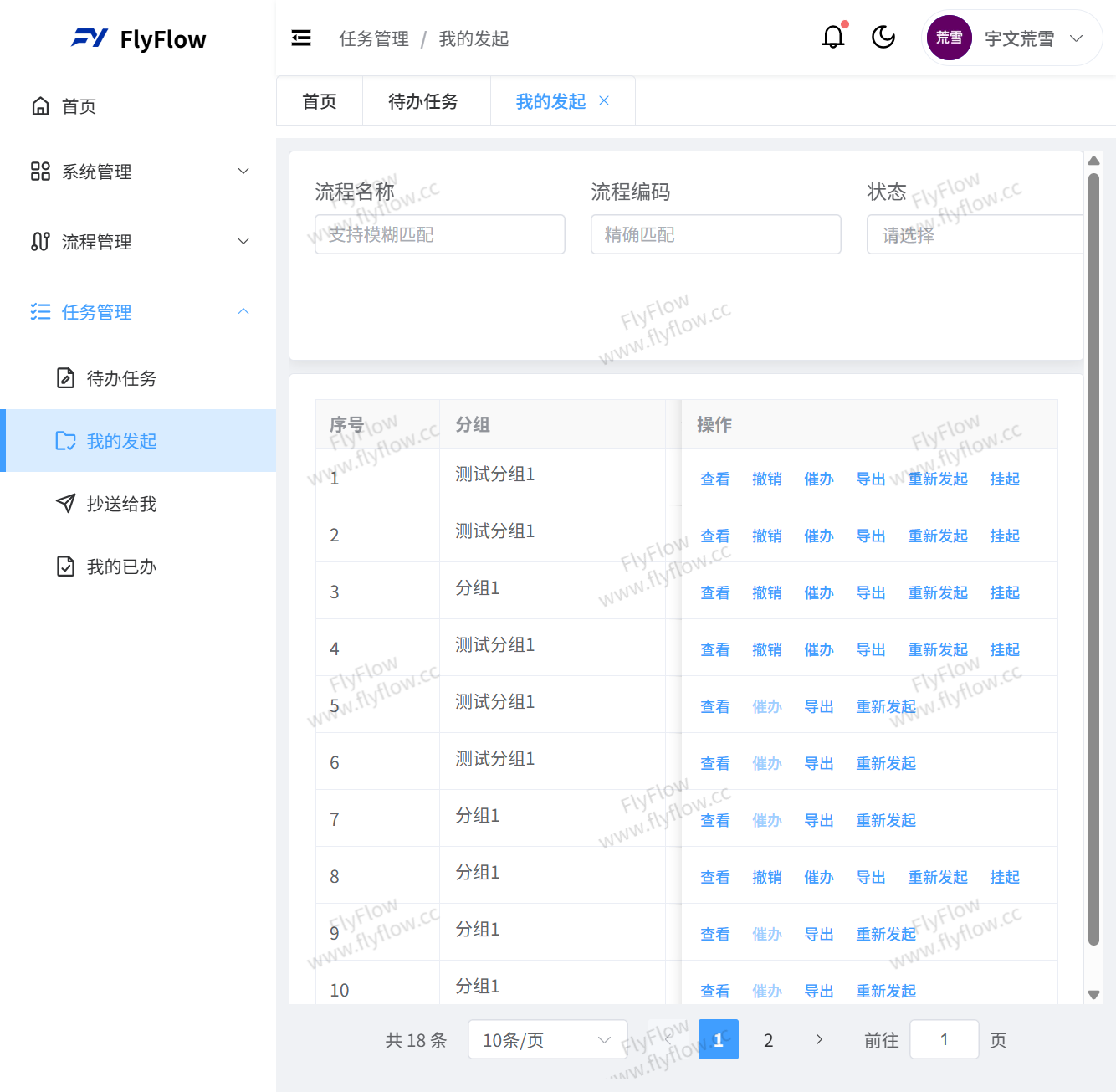Toggle dark mode moon icon
The image size is (1116, 1092).
(x=883, y=37)
